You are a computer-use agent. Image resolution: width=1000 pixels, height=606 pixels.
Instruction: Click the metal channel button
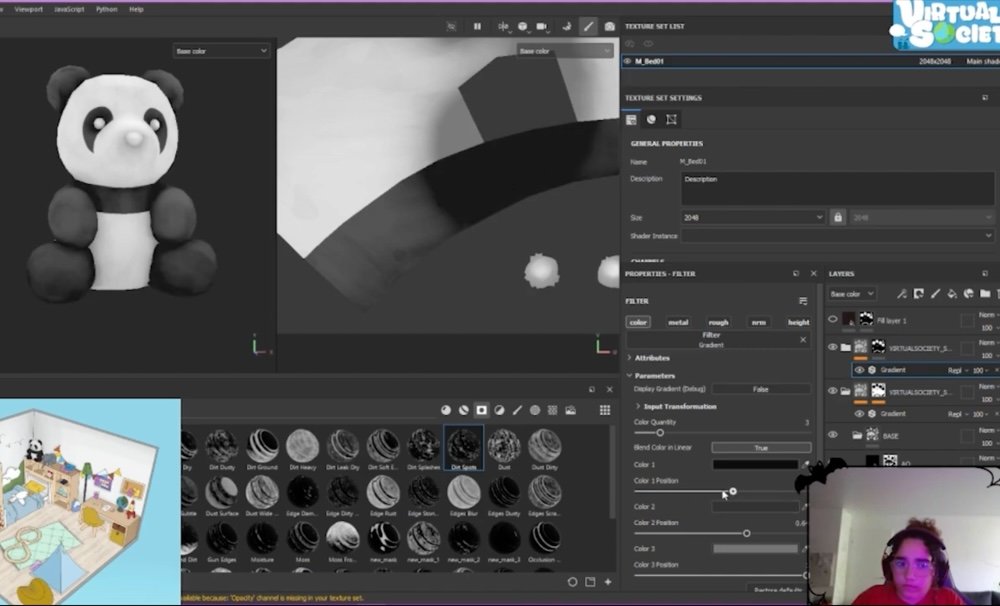point(678,322)
